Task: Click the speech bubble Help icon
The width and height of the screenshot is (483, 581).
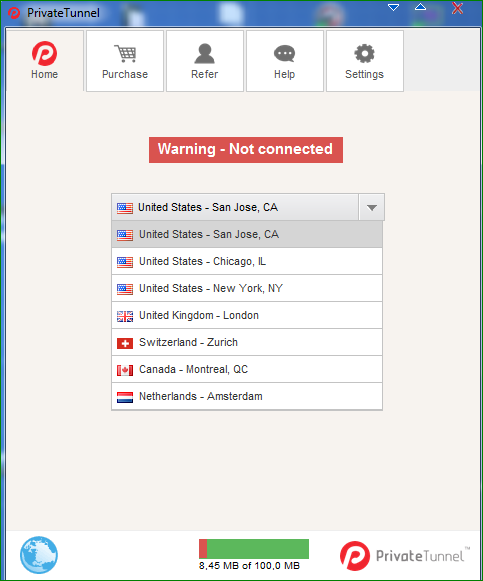Action: [x=284, y=54]
